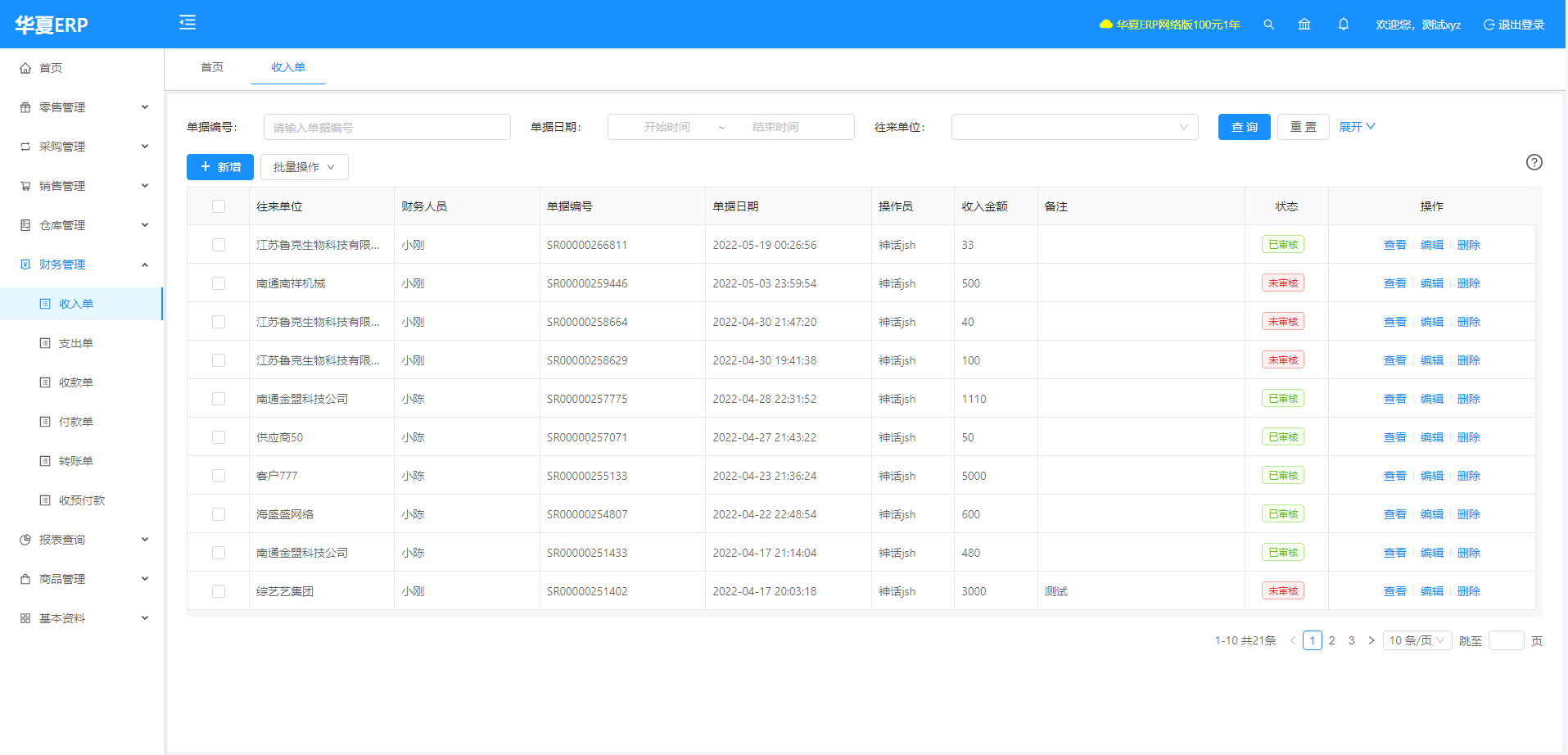
Task: Check the row for SR00000258664
Action: tap(219, 322)
